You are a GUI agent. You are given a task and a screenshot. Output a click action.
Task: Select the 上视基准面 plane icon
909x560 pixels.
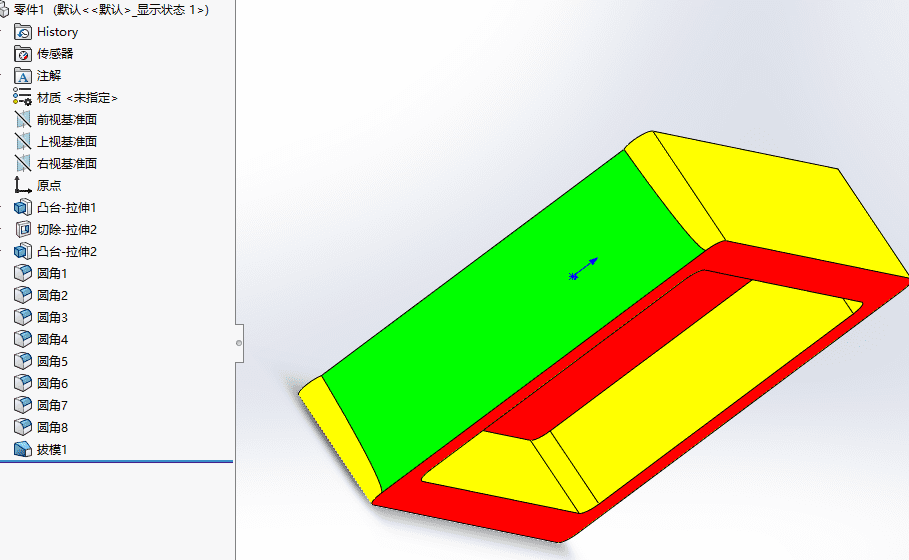coord(23,141)
